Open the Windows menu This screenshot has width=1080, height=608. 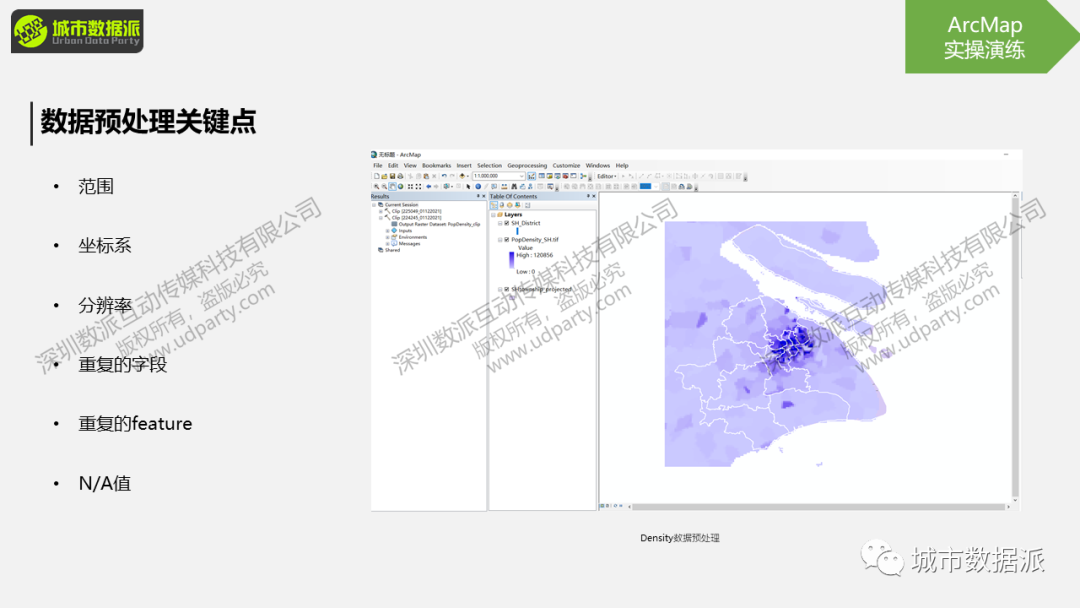coord(598,165)
